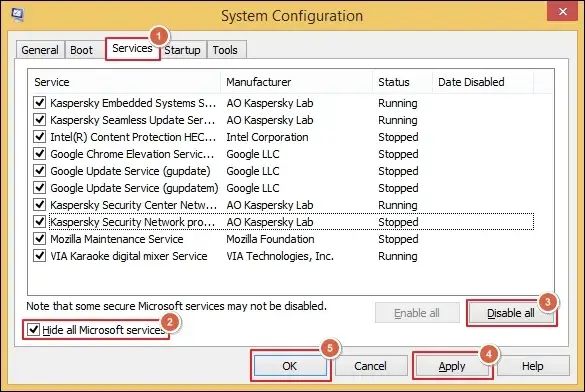Viewport: 585px width, 392px height.
Task: Select Kaspersky Security Center Netw... row name
Action: 133,205
